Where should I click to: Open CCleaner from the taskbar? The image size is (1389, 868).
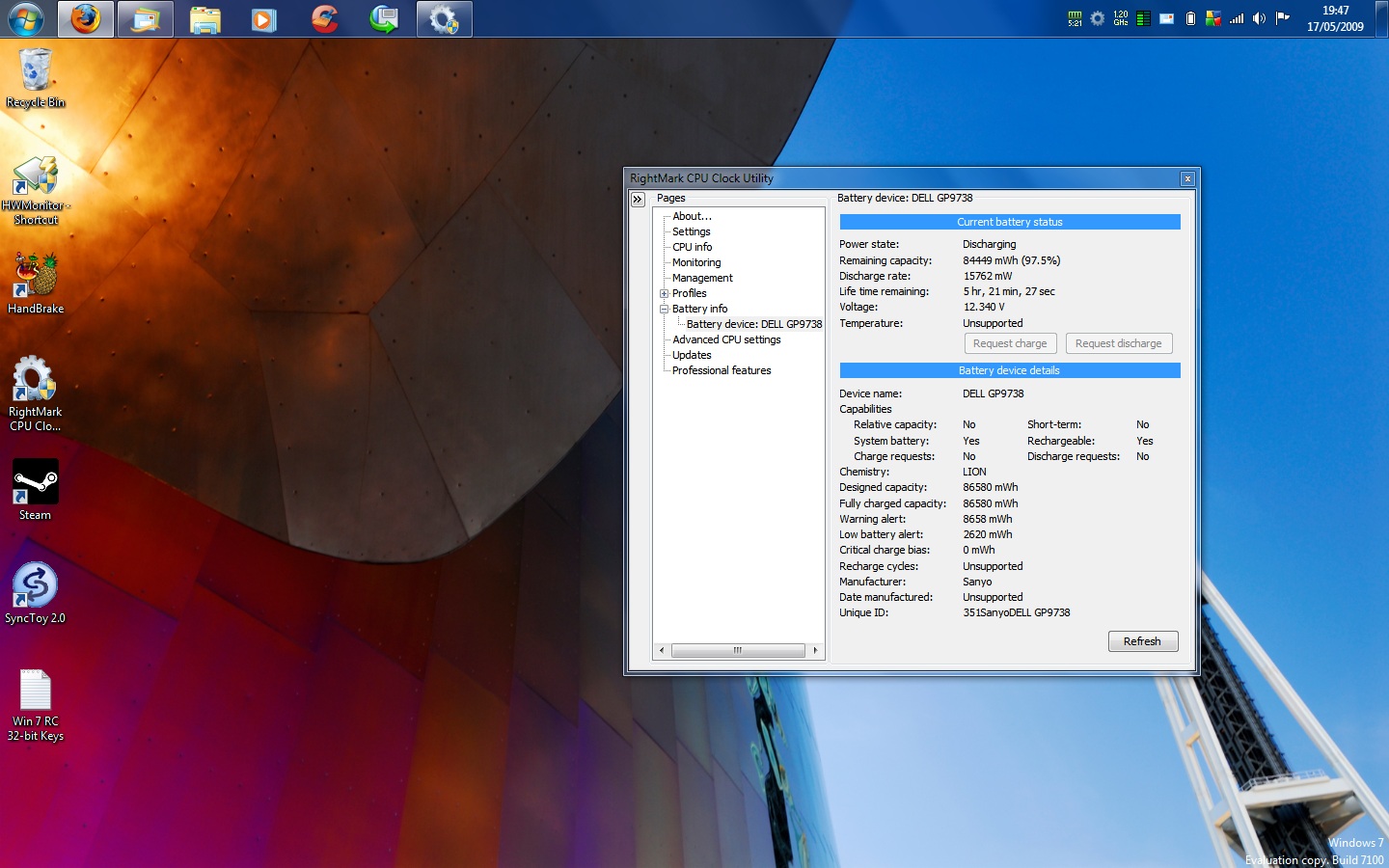point(324,18)
